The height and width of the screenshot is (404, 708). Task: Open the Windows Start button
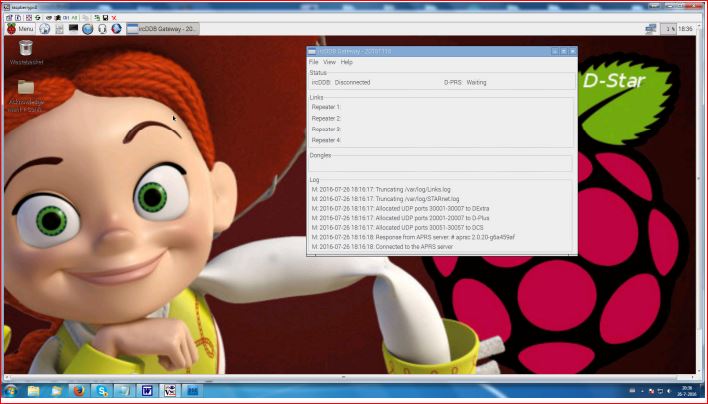click(11, 390)
